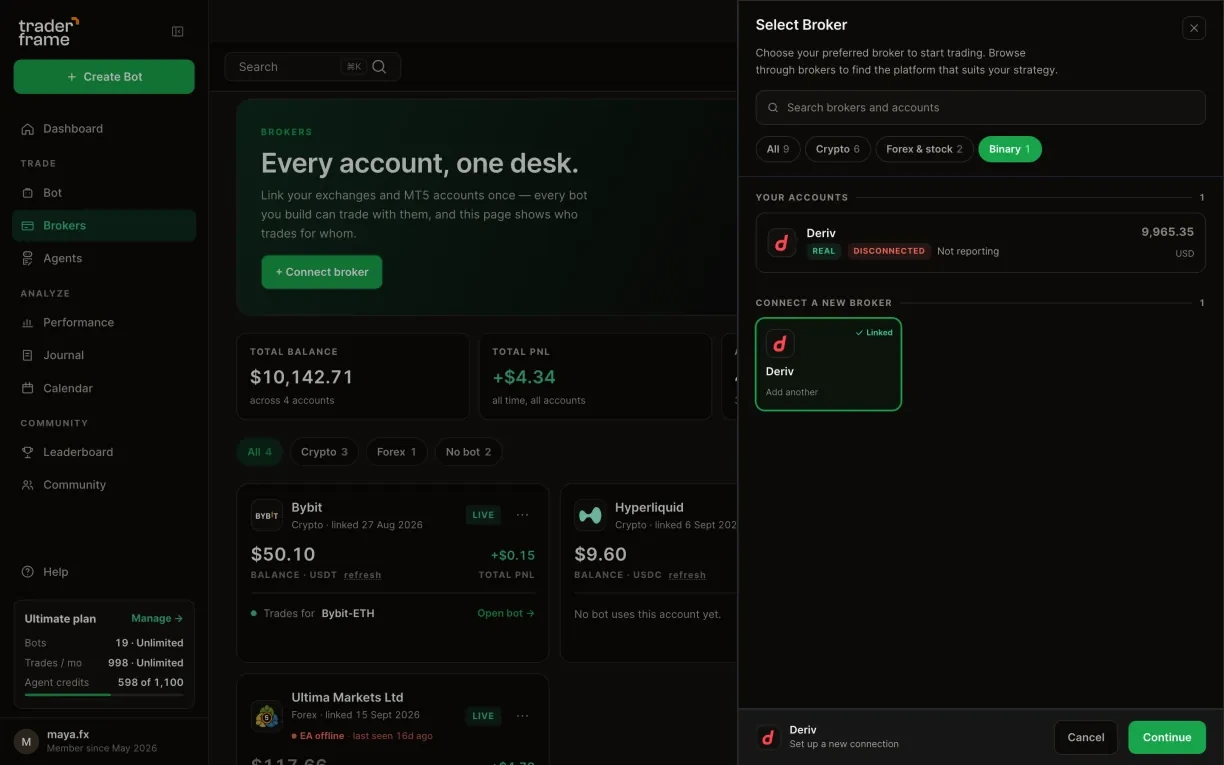Click the Hyperliquid logo icon
The width and height of the screenshot is (1224, 765).
[590, 515]
